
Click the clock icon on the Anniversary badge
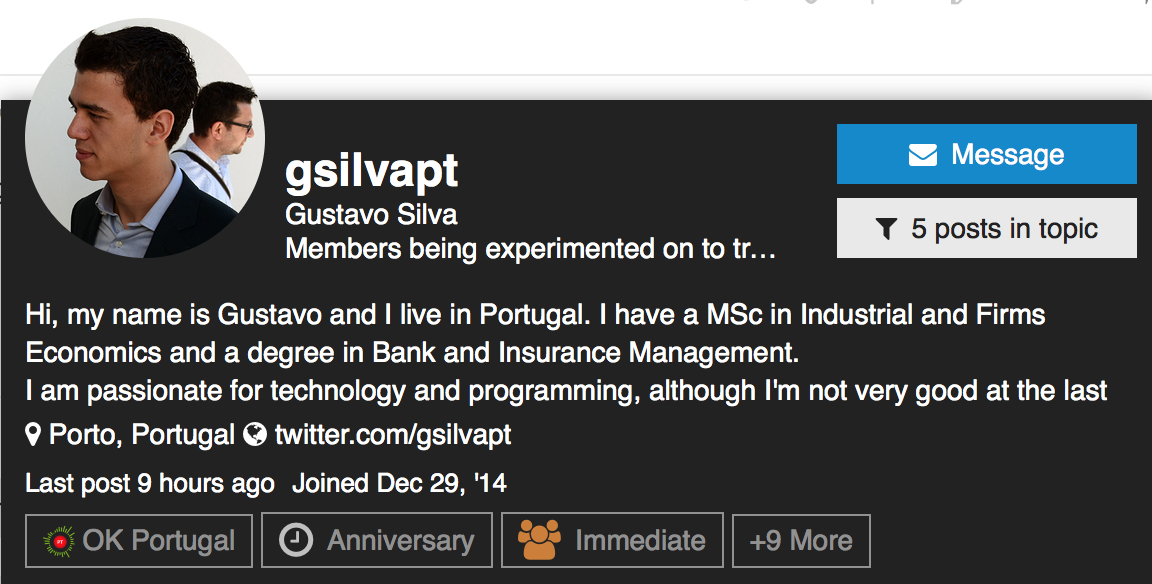click(295, 541)
